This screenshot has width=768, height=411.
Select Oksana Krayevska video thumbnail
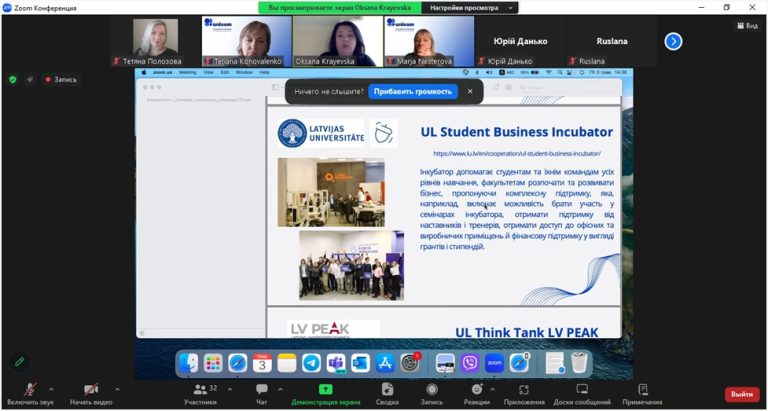[338, 41]
